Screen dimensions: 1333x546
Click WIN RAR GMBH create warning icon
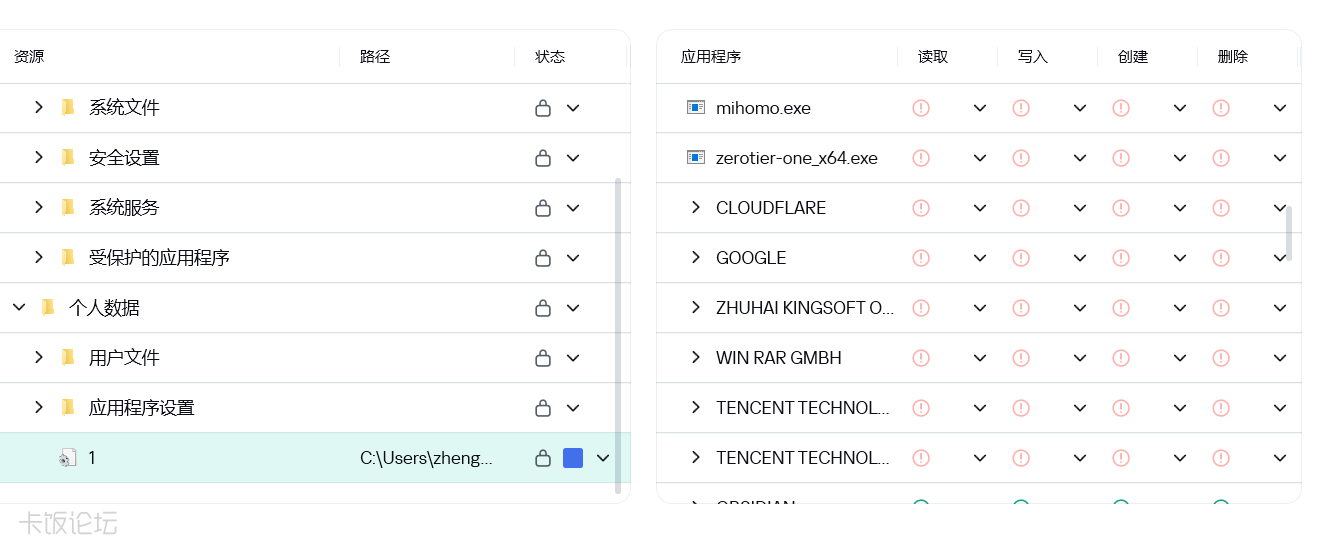[x=1121, y=358]
